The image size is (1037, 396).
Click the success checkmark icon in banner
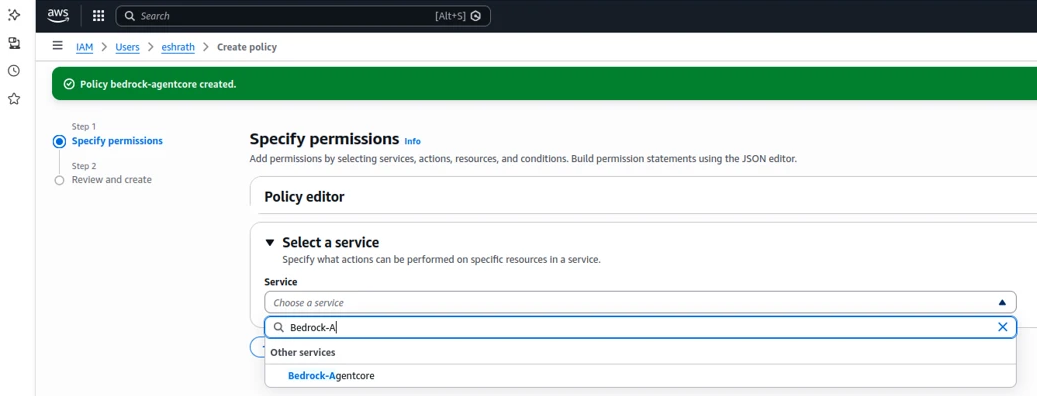coord(69,84)
